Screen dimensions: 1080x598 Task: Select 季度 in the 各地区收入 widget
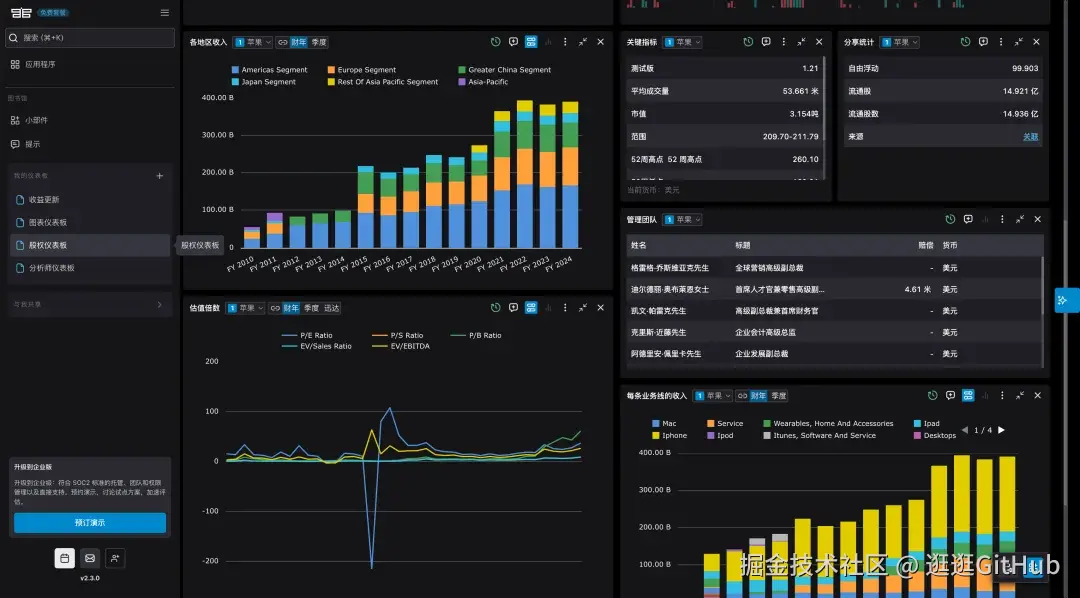[319, 42]
